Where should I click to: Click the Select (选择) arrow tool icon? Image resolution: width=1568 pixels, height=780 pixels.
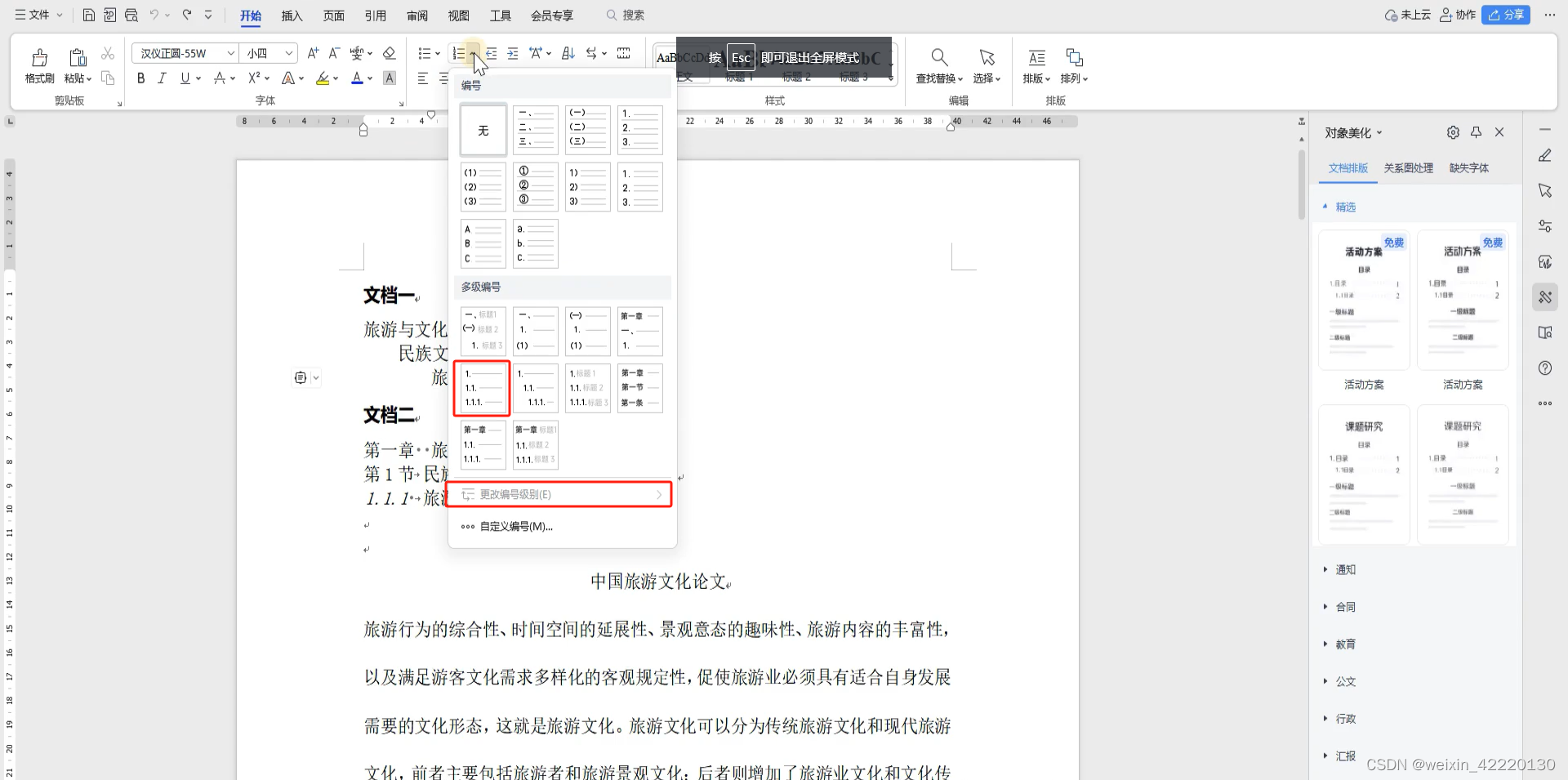pyautogui.click(x=987, y=57)
